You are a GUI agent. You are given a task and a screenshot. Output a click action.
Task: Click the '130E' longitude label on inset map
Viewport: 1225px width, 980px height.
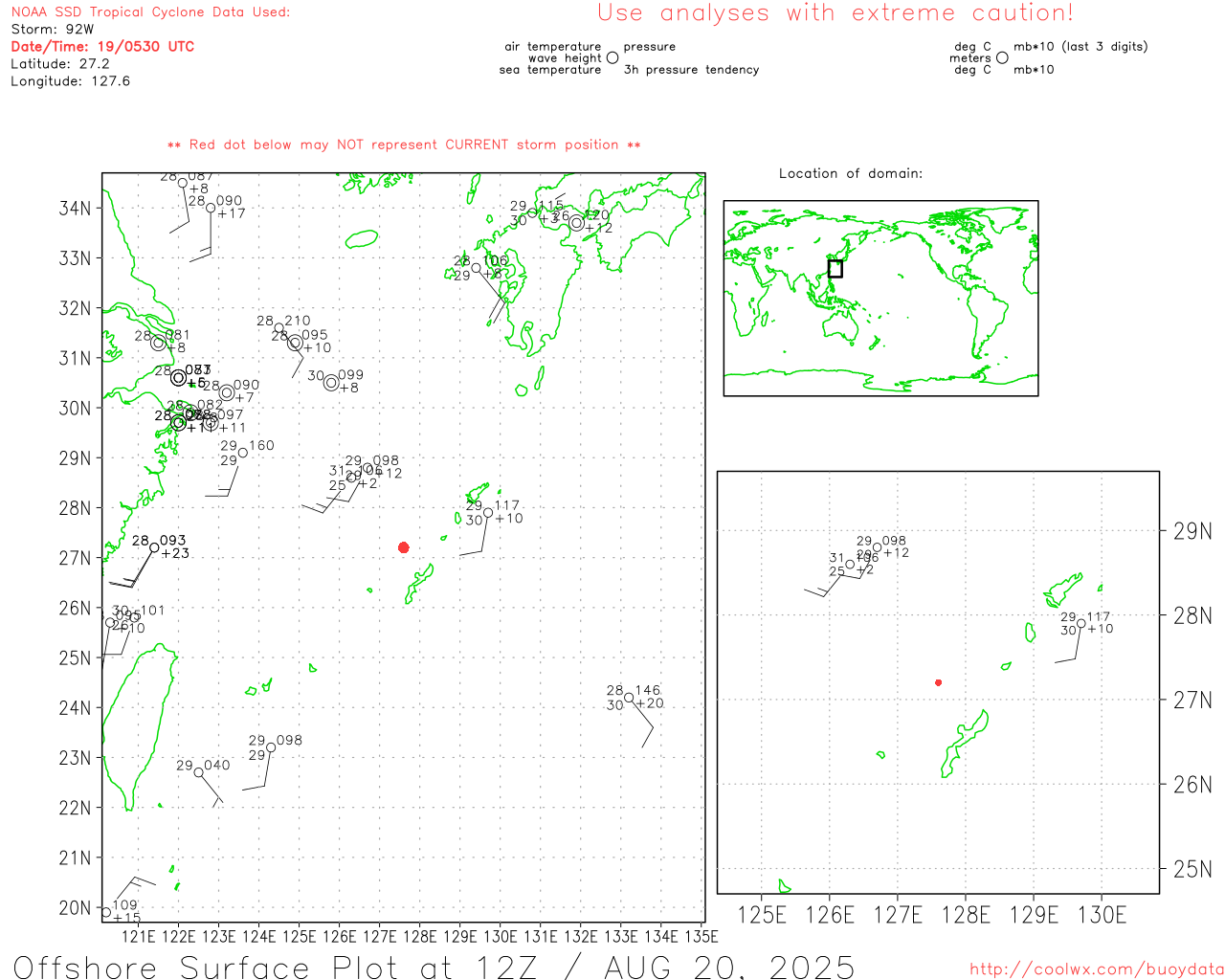point(1102,915)
